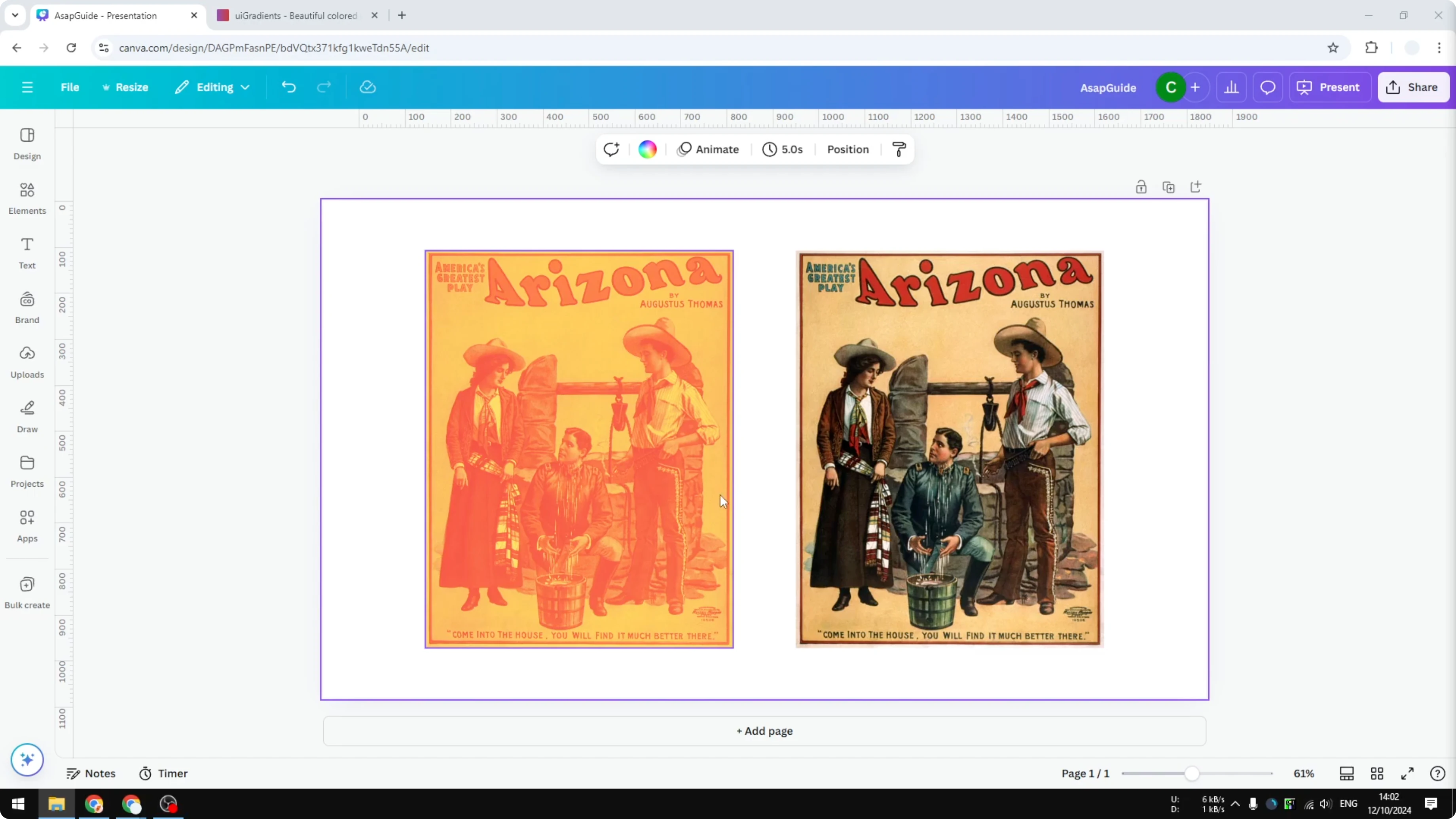The width and height of the screenshot is (1456, 819).
Task: Open the Notes panel
Action: point(91,773)
